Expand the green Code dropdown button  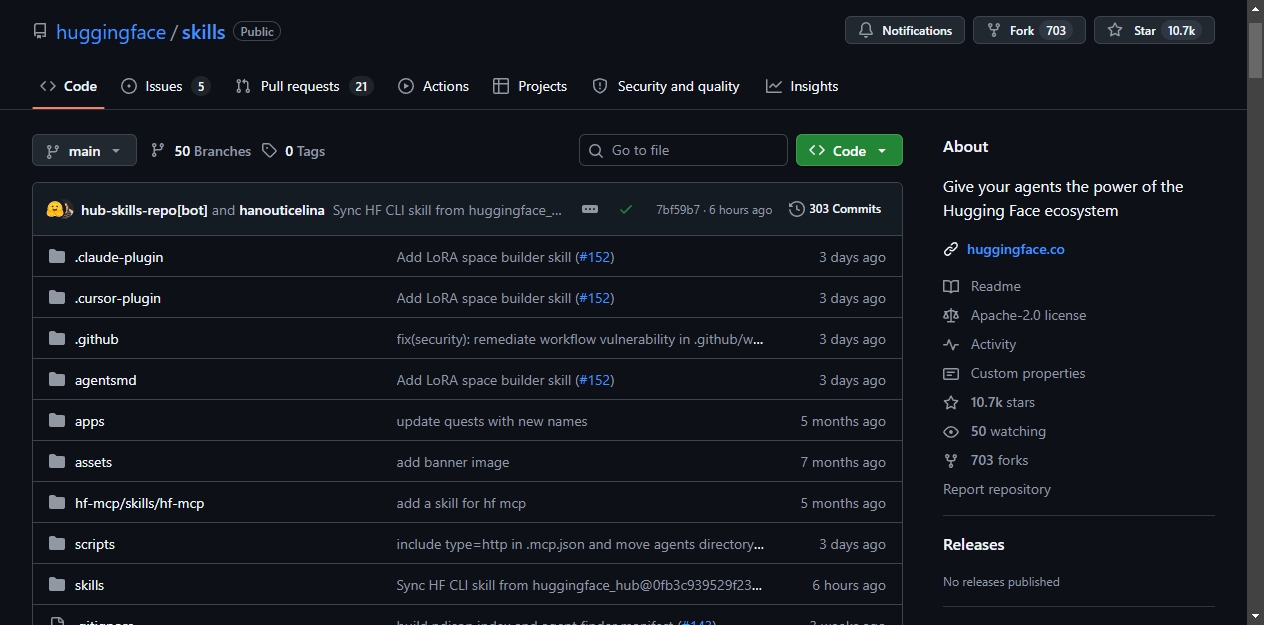click(x=849, y=150)
